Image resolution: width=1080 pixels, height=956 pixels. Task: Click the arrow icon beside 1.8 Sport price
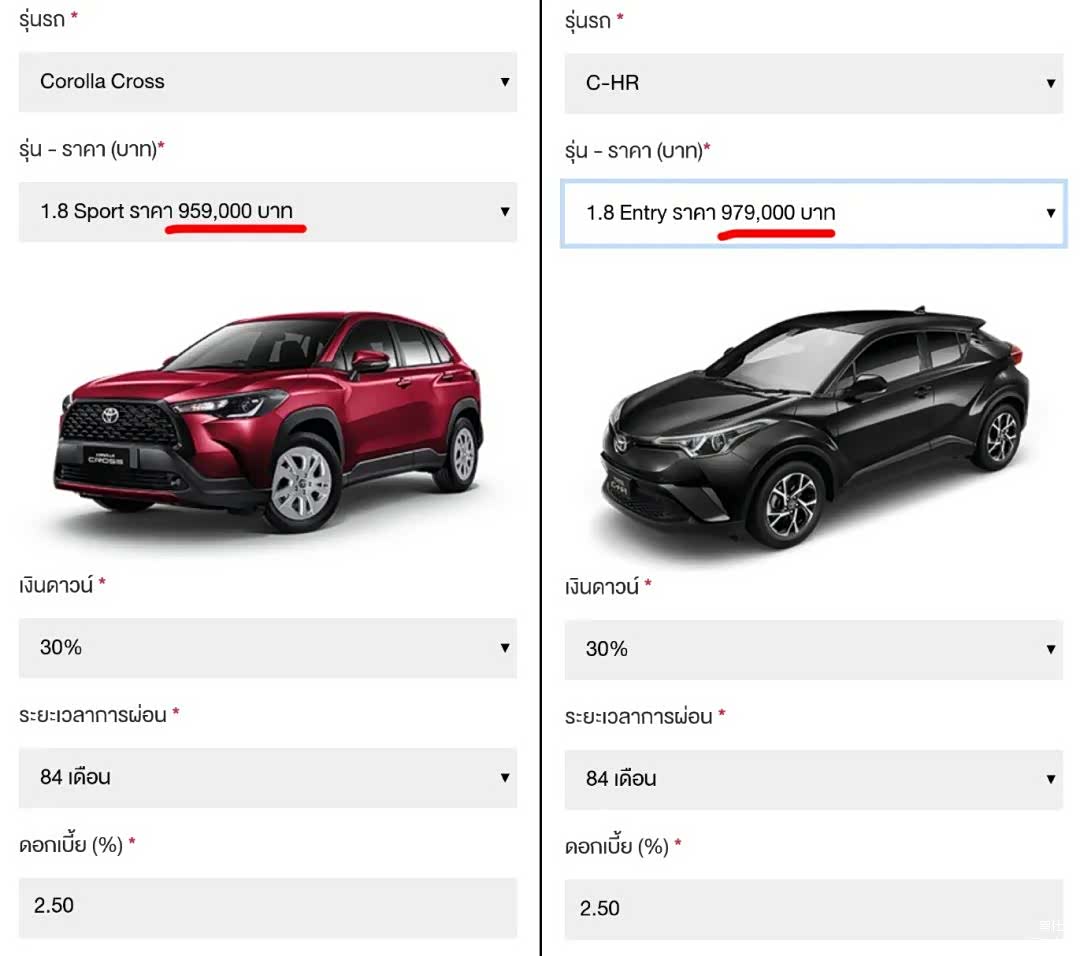pyautogui.click(x=505, y=212)
